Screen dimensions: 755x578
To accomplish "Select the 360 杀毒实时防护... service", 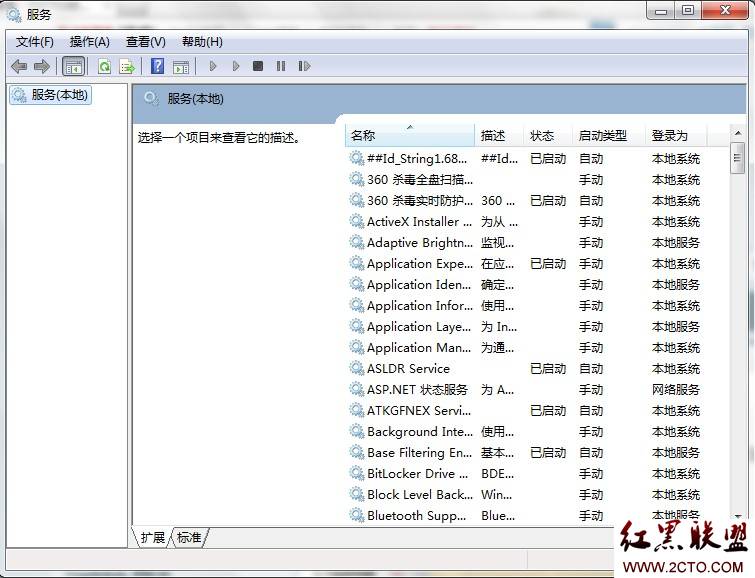I will (x=420, y=200).
